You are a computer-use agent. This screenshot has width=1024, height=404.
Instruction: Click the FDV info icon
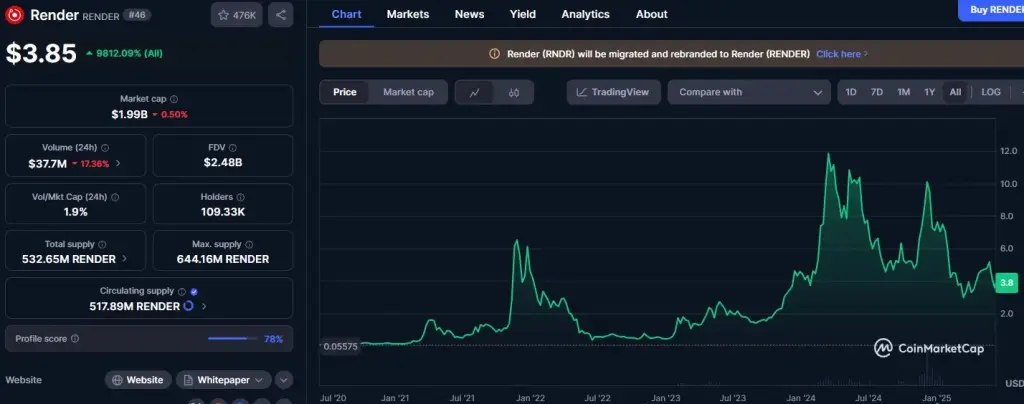coord(232,148)
